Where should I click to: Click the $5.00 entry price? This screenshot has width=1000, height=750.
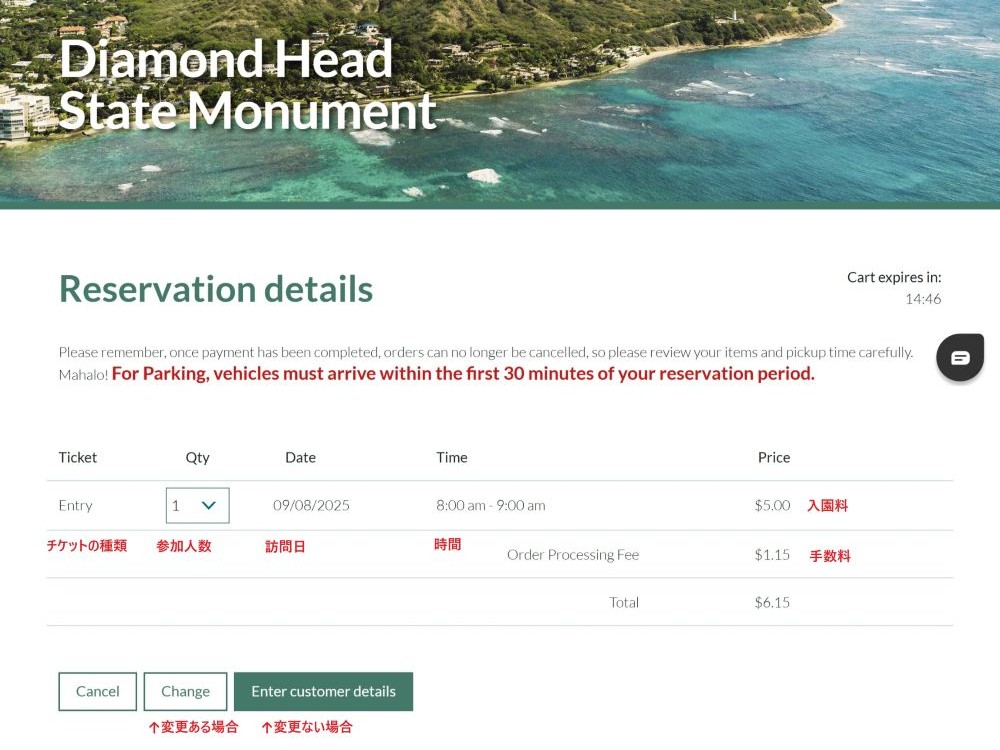click(x=772, y=506)
